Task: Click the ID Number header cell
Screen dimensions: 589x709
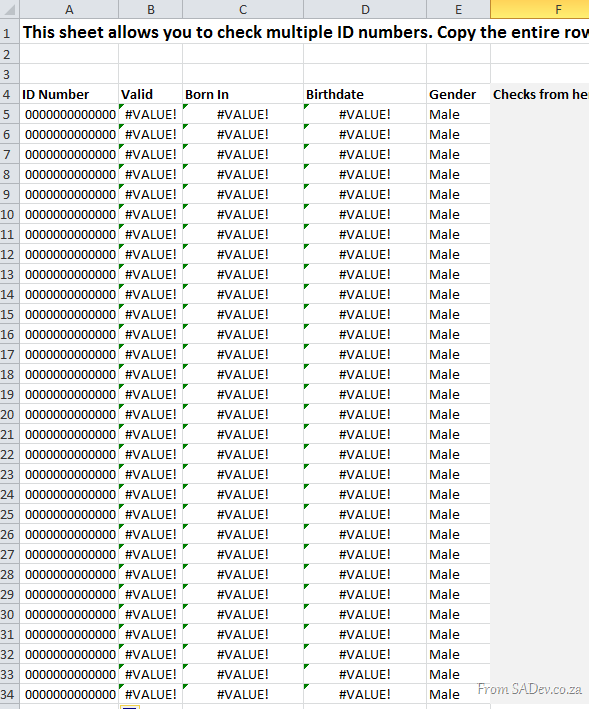Action: 69,94
